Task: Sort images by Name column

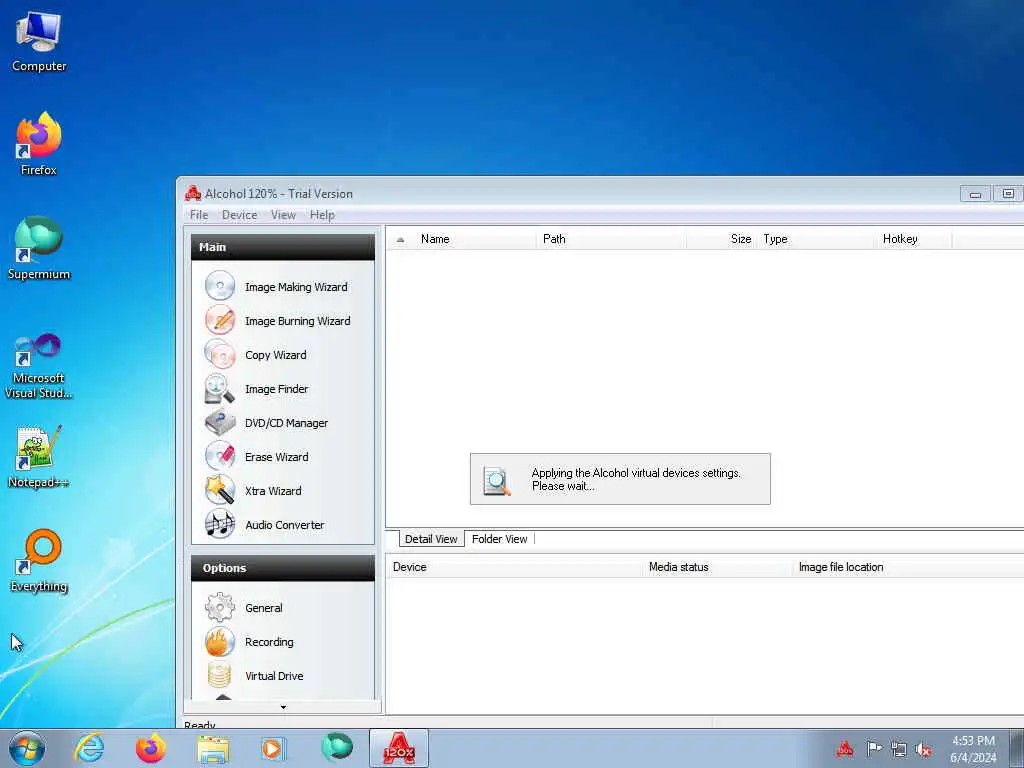Action: [x=475, y=239]
